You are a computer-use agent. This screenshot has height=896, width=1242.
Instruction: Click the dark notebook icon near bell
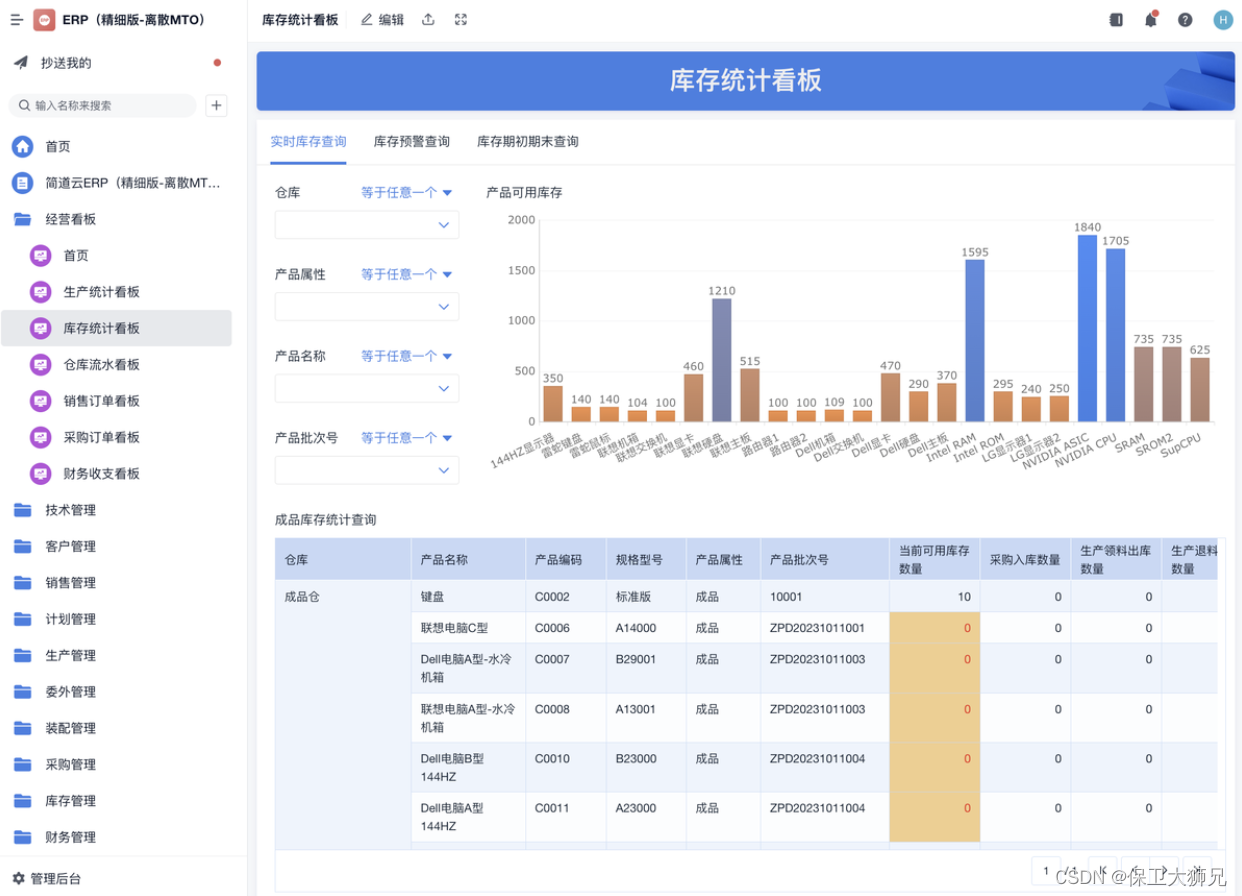(x=1117, y=20)
